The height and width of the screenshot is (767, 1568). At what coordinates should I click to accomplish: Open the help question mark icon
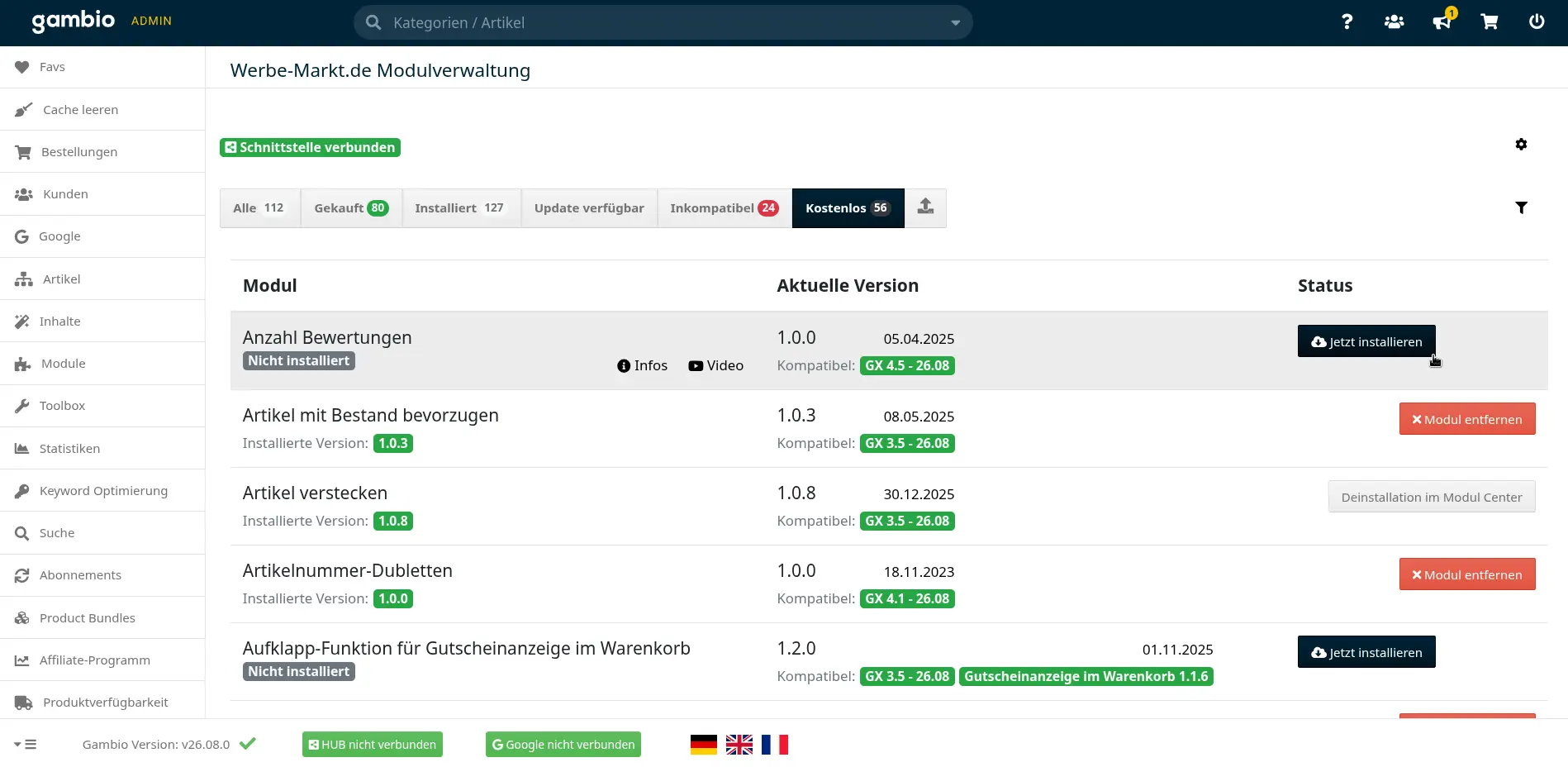coord(1347,22)
